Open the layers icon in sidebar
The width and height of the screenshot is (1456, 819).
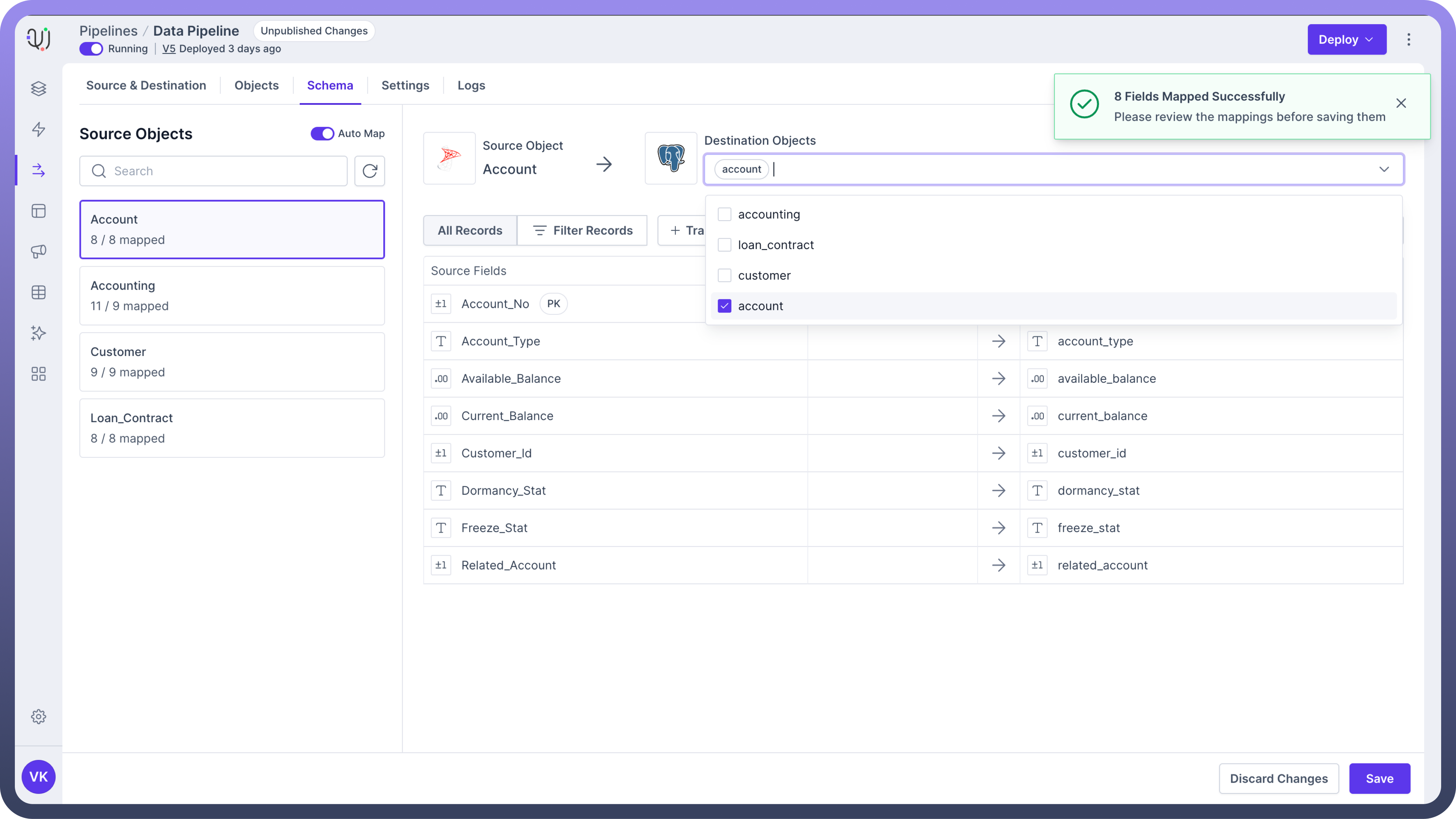[x=38, y=89]
